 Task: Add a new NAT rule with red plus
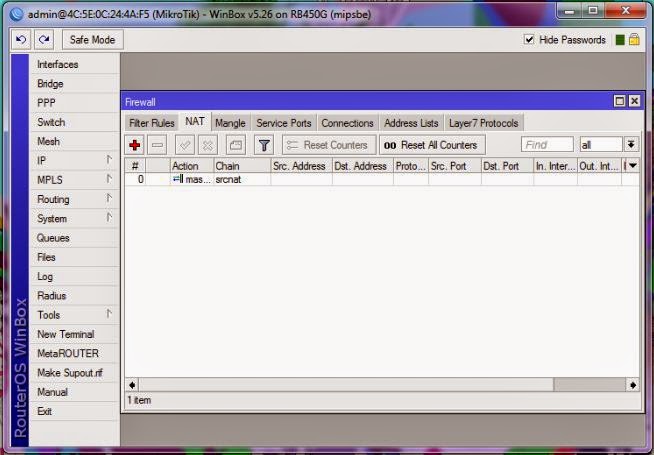point(134,145)
